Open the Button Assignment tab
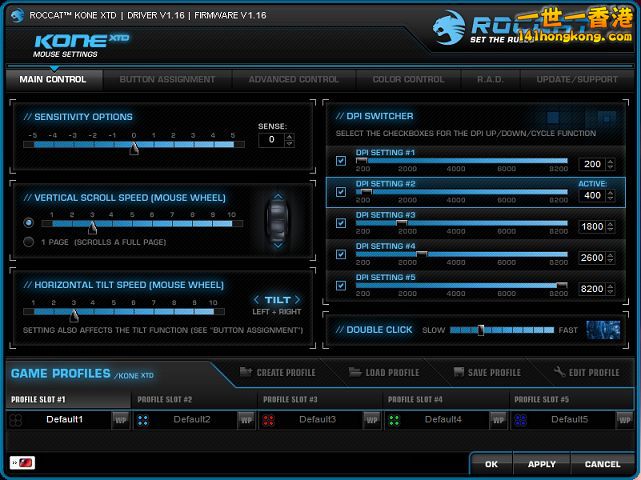The width and height of the screenshot is (641, 480). coord(167,79)
